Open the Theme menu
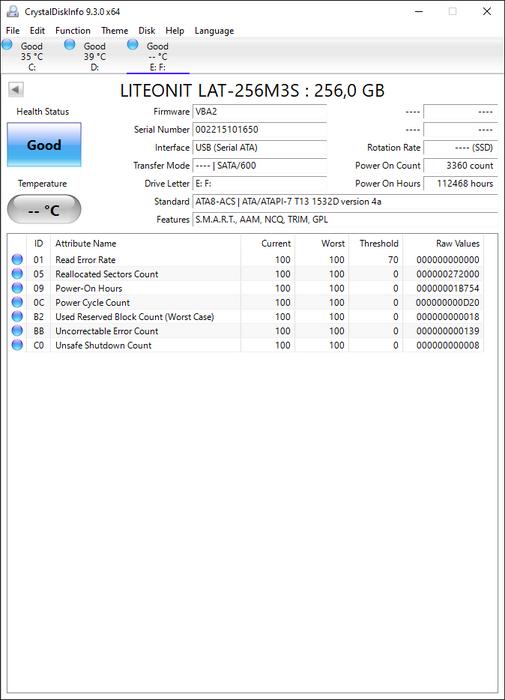Image resolution: width=505 pixels, height=700 pixels. coord(114,30)
